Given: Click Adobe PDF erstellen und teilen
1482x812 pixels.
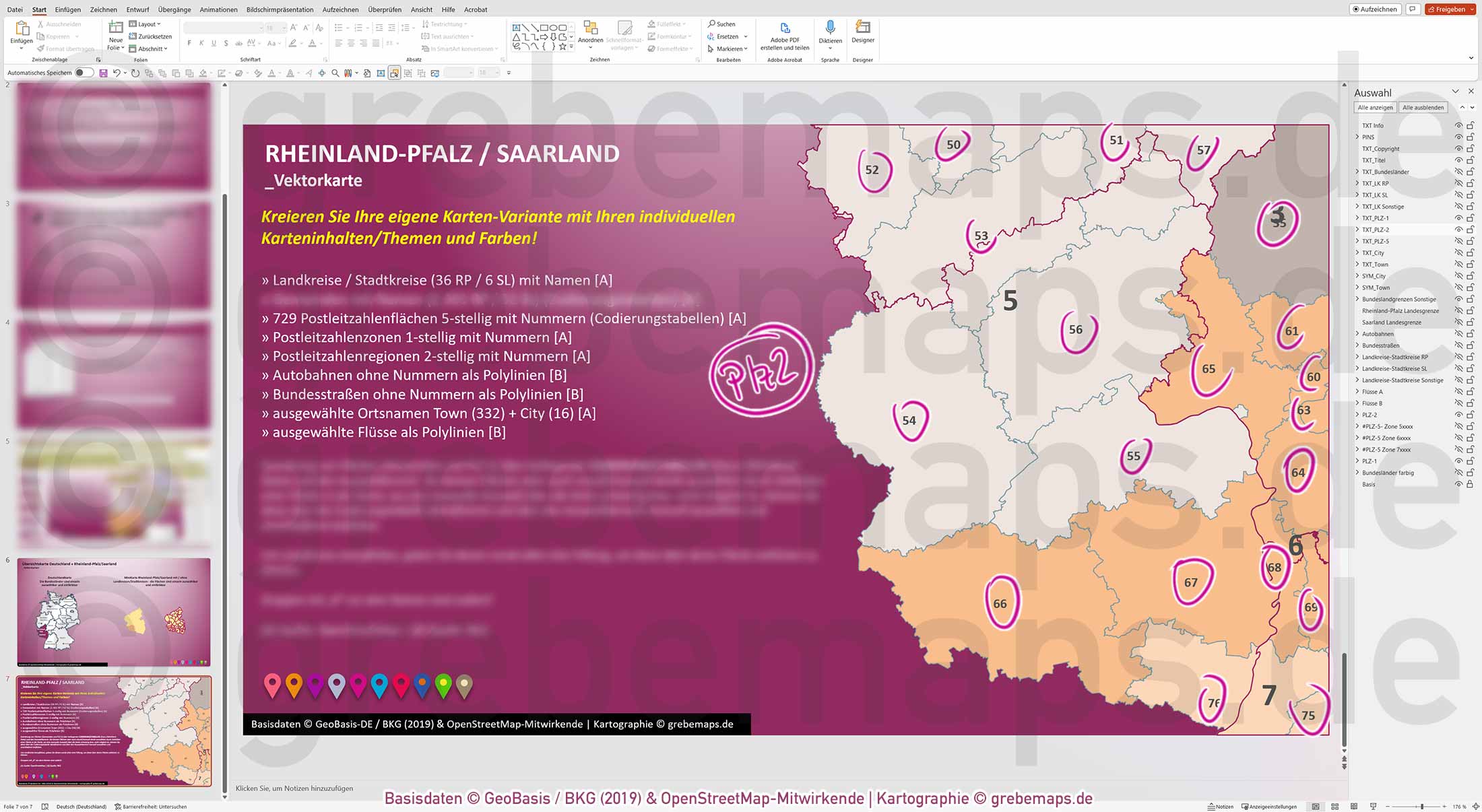Looking at the screenshot, I should click(x=784, y=37).
